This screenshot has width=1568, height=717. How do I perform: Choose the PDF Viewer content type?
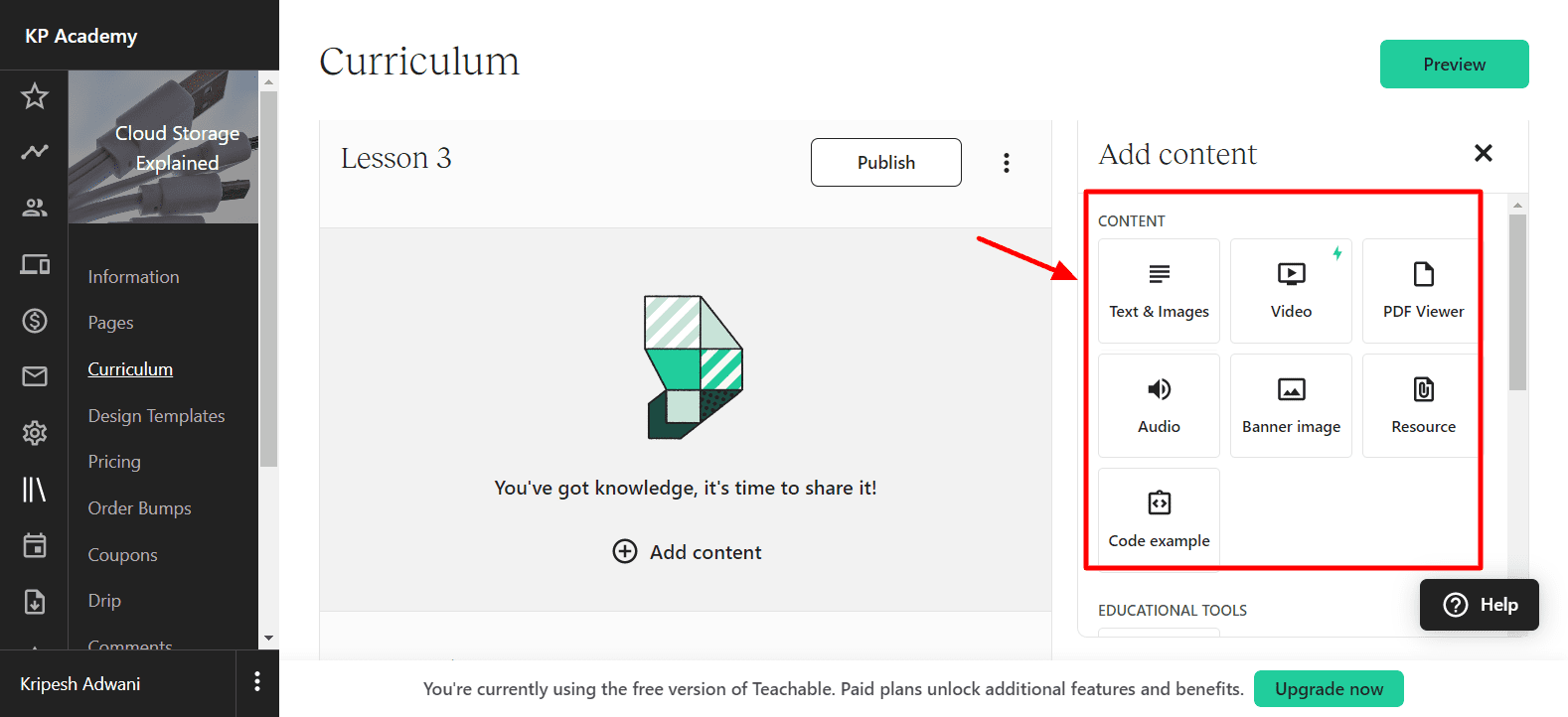(1422, 291)
